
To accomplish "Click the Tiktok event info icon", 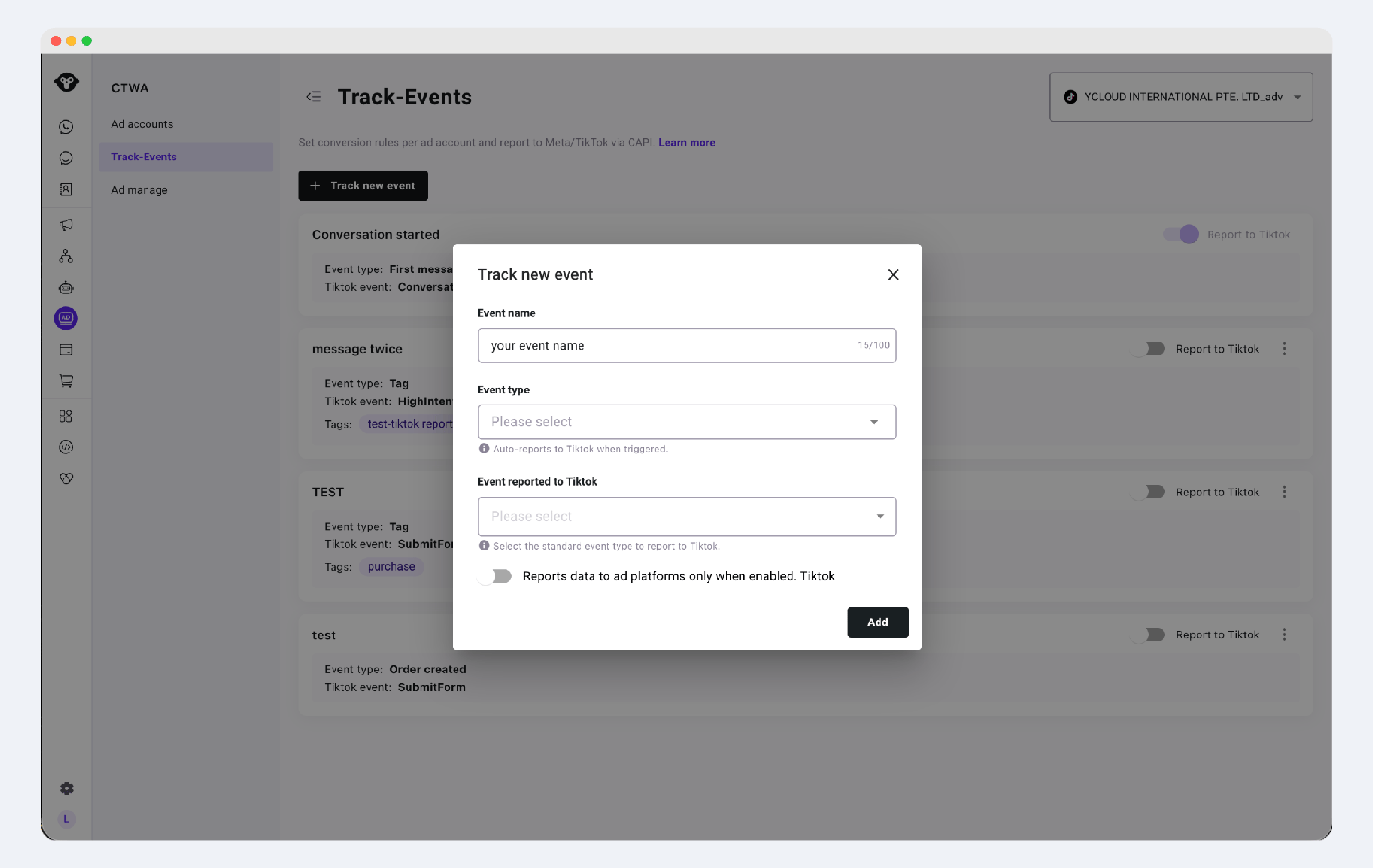I will pyautogui.click(x=484, y=545).
